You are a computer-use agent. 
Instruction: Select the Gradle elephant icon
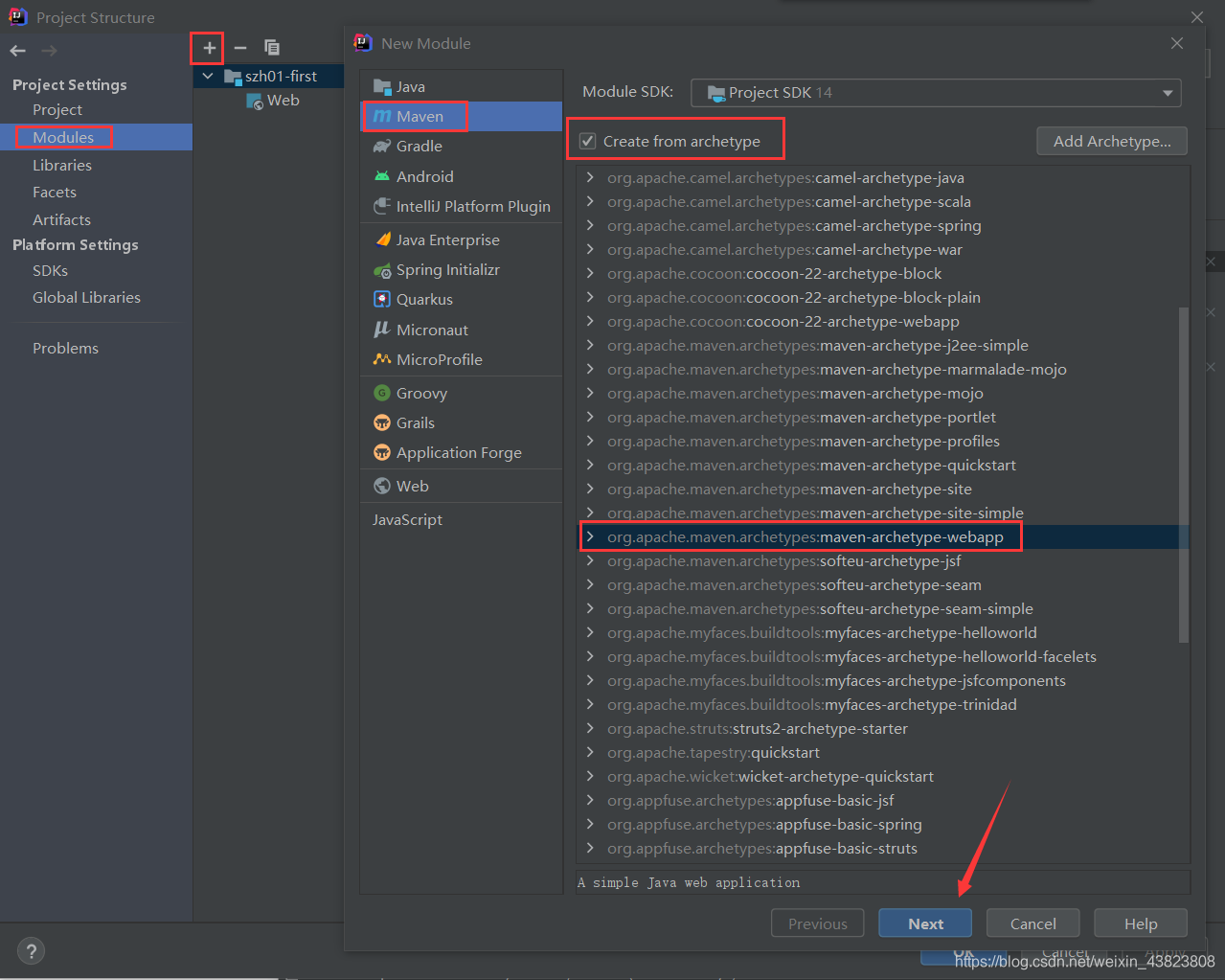382,146
